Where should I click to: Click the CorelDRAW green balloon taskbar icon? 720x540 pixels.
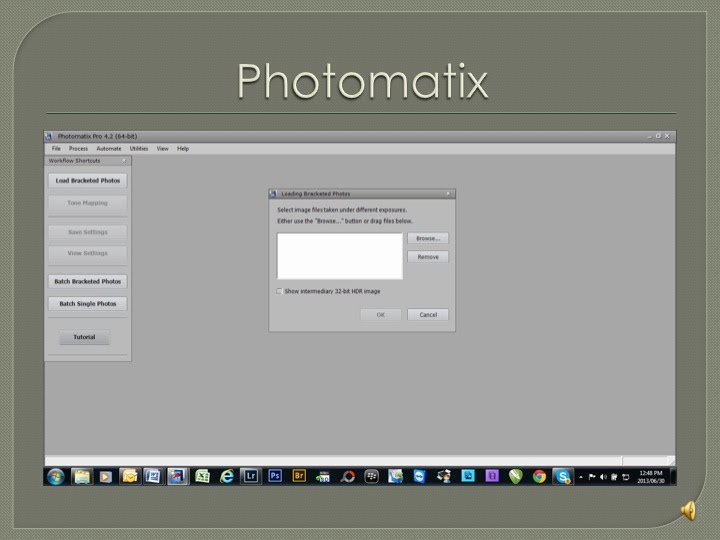[516, 477]
